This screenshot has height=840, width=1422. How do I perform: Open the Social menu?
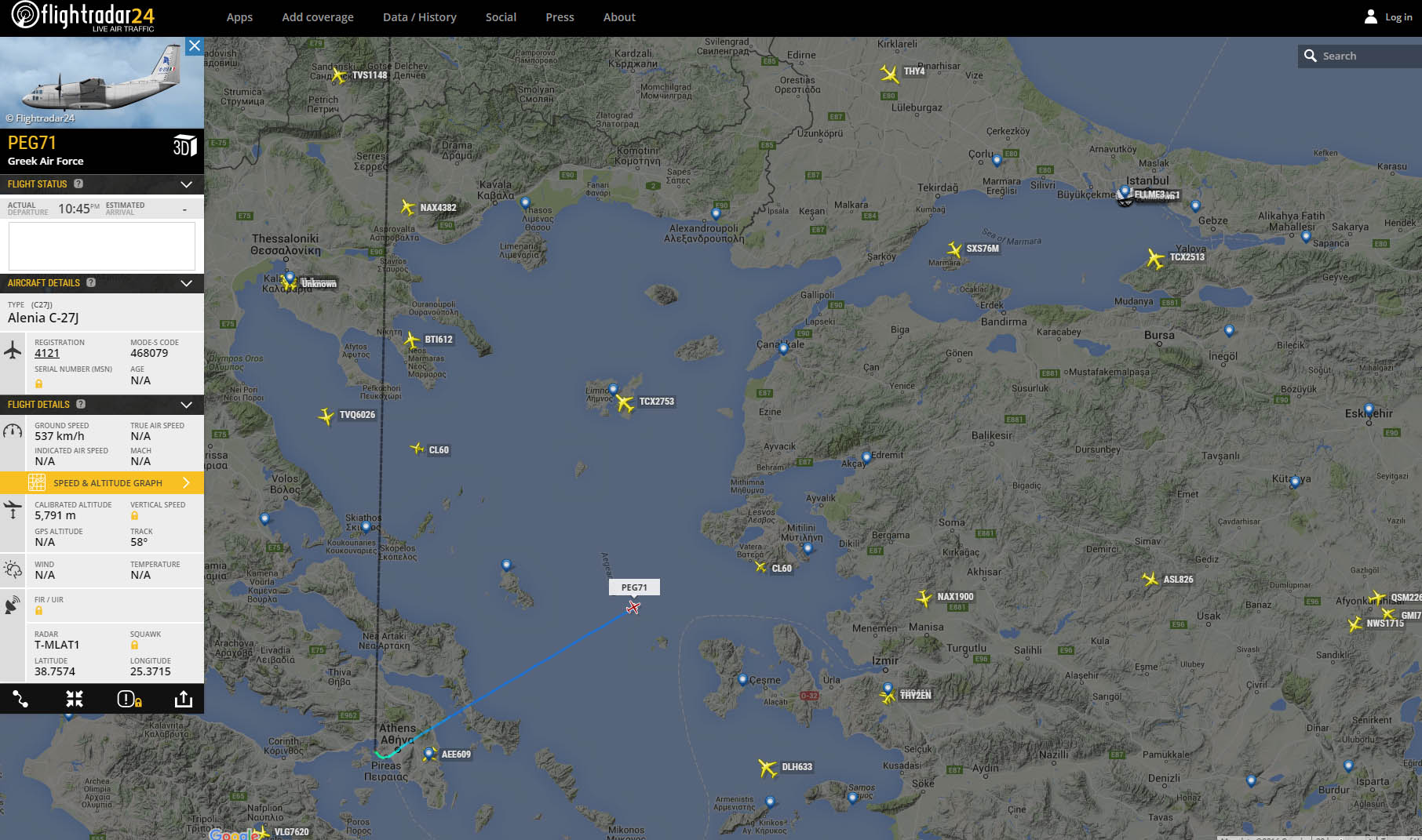(x=501, y=17)
